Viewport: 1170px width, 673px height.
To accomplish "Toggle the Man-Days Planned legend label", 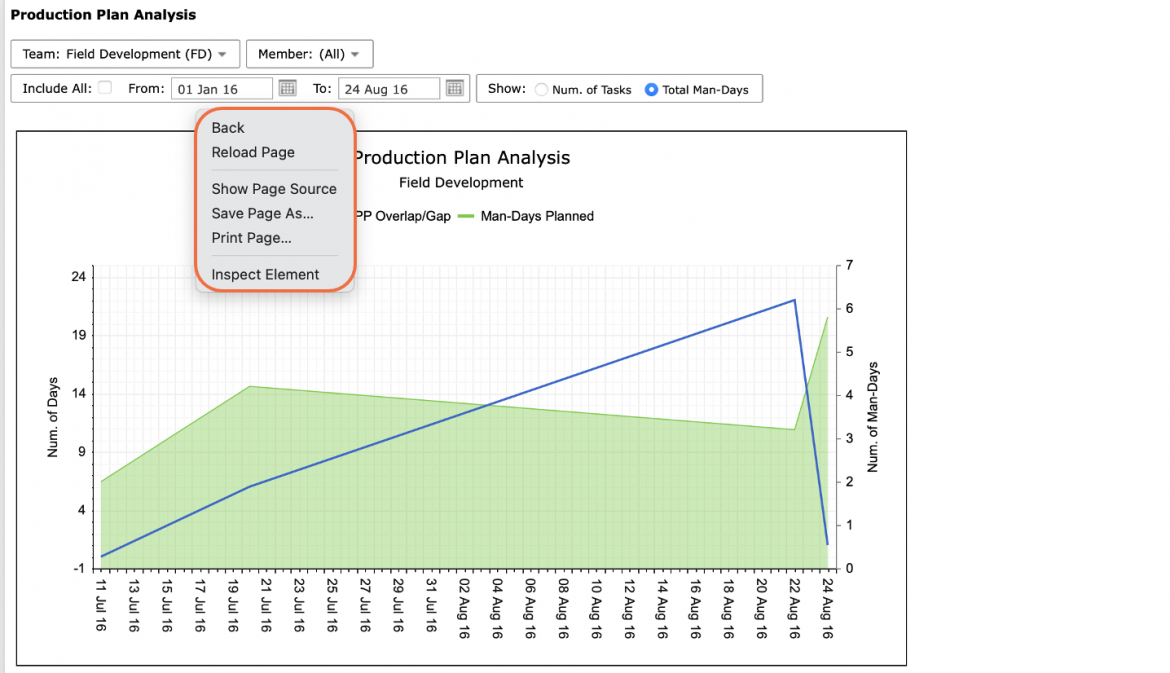I will (537, 216).
